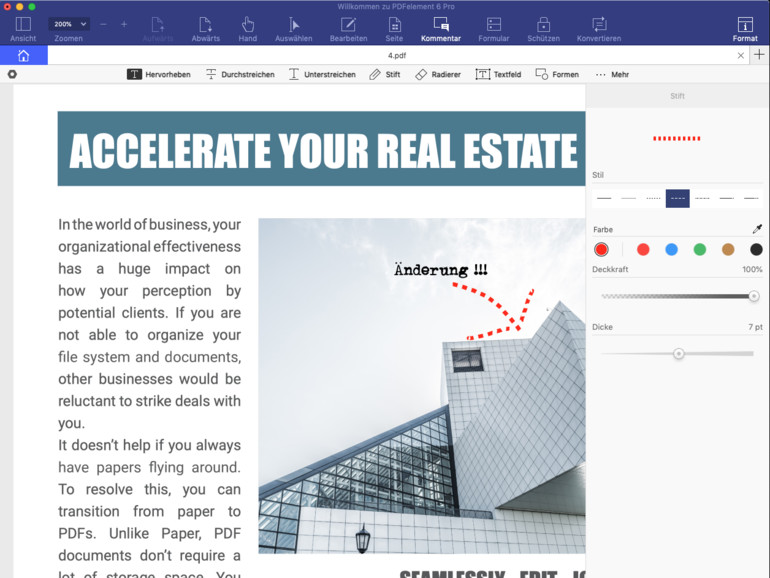Select the Stift pencil tool

click(x=385, y=74)
